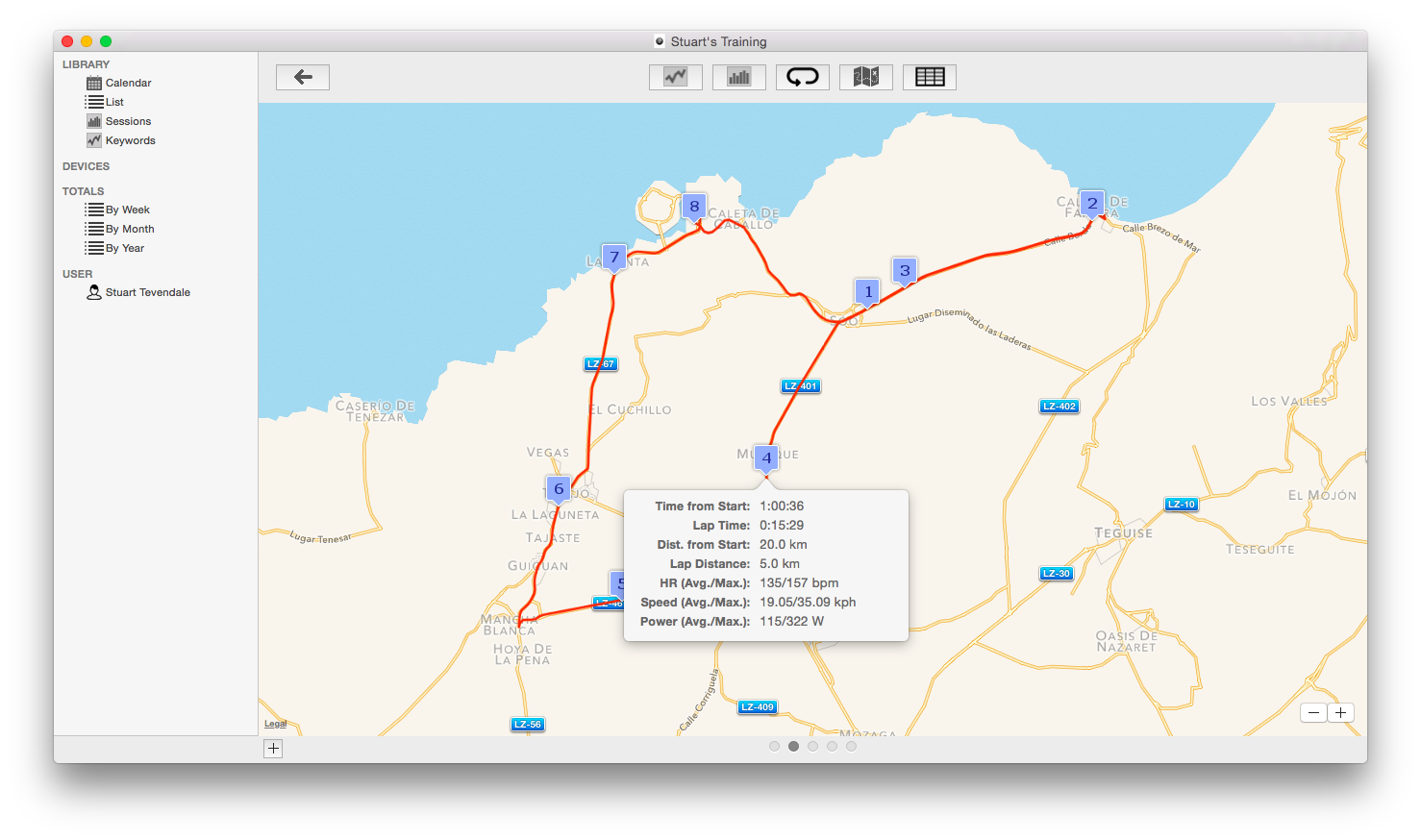Select the lap loop view
The width and height of the screenshot is (1421, 840).
click(x=802, y=77)
